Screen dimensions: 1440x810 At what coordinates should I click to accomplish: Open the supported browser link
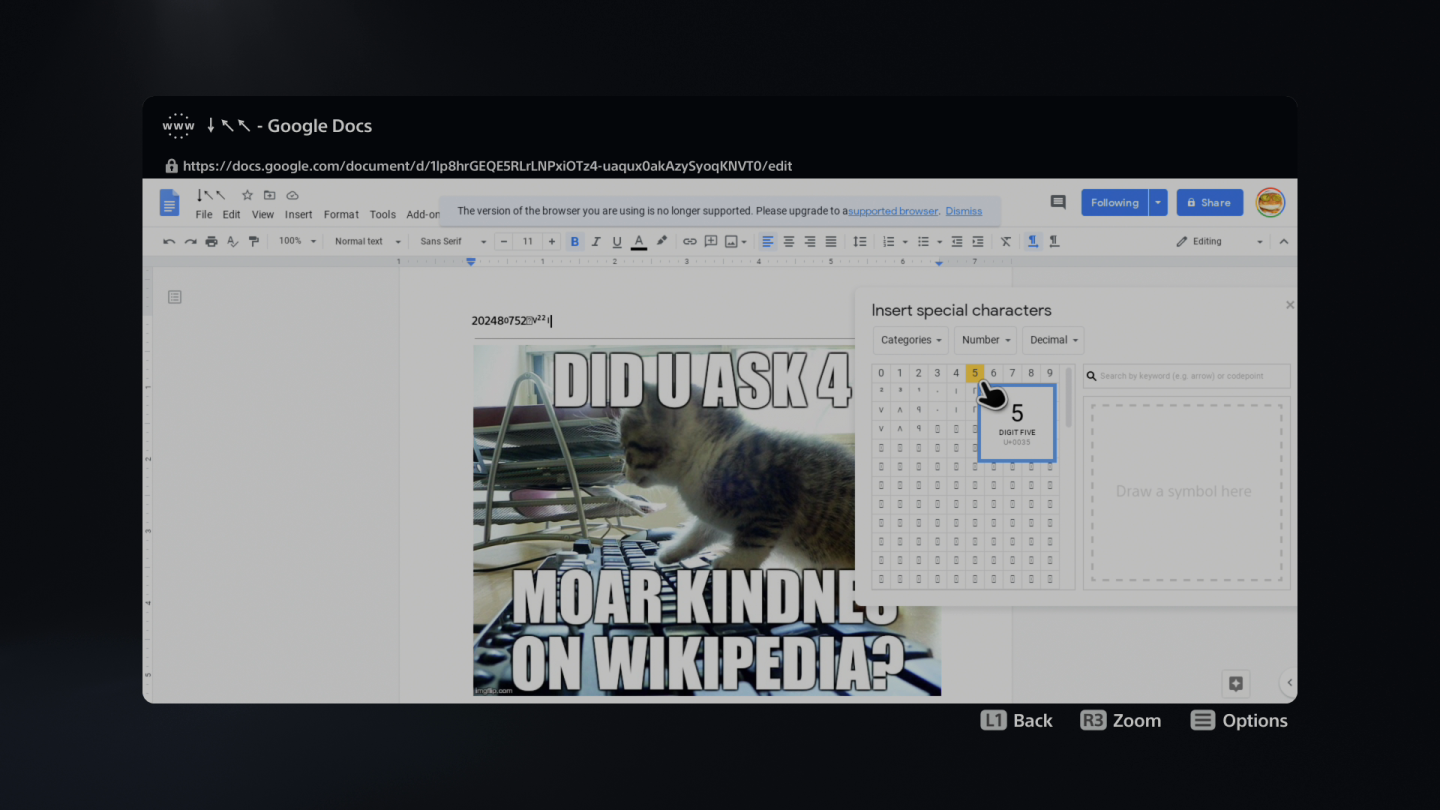(893, 211)
